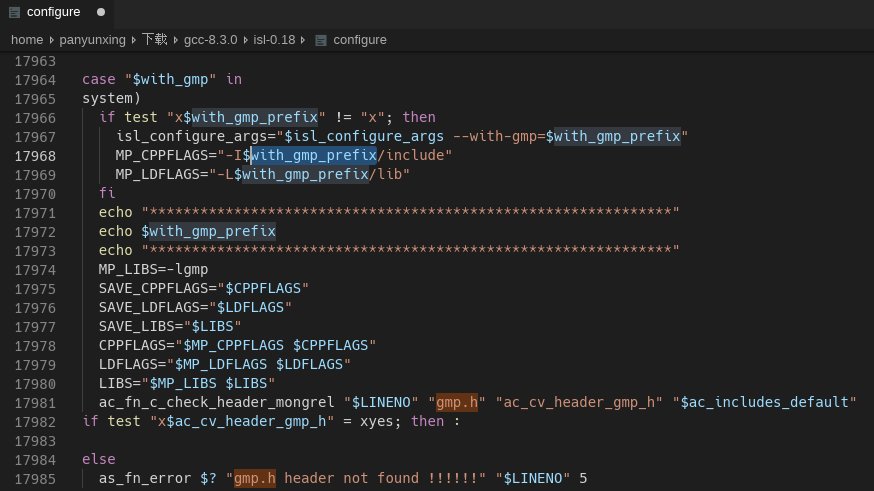Click line number 17970
The image size is (874, 491).
click(x=35, y=194)
